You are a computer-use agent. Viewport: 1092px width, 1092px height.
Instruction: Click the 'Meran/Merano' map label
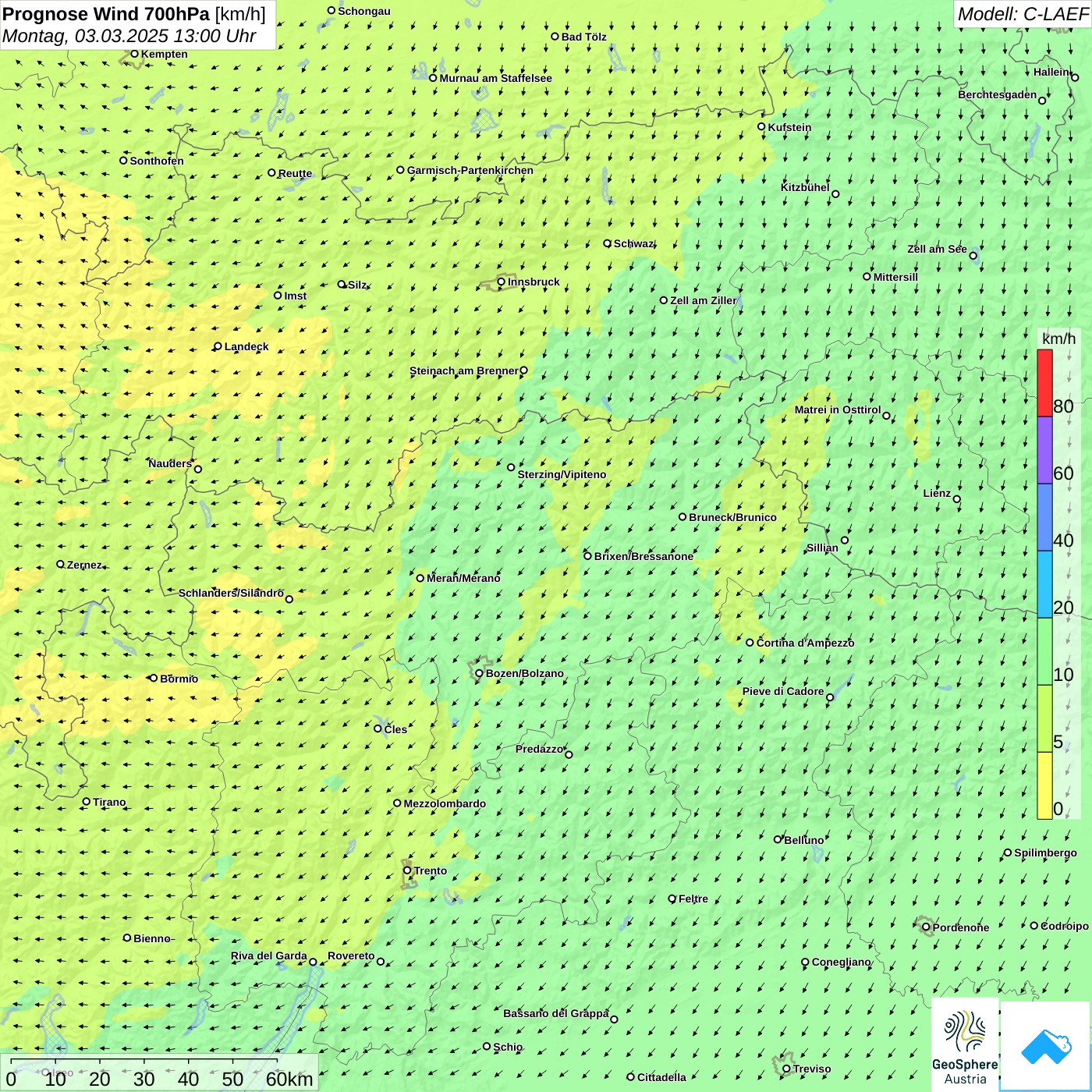click(463, 578)
